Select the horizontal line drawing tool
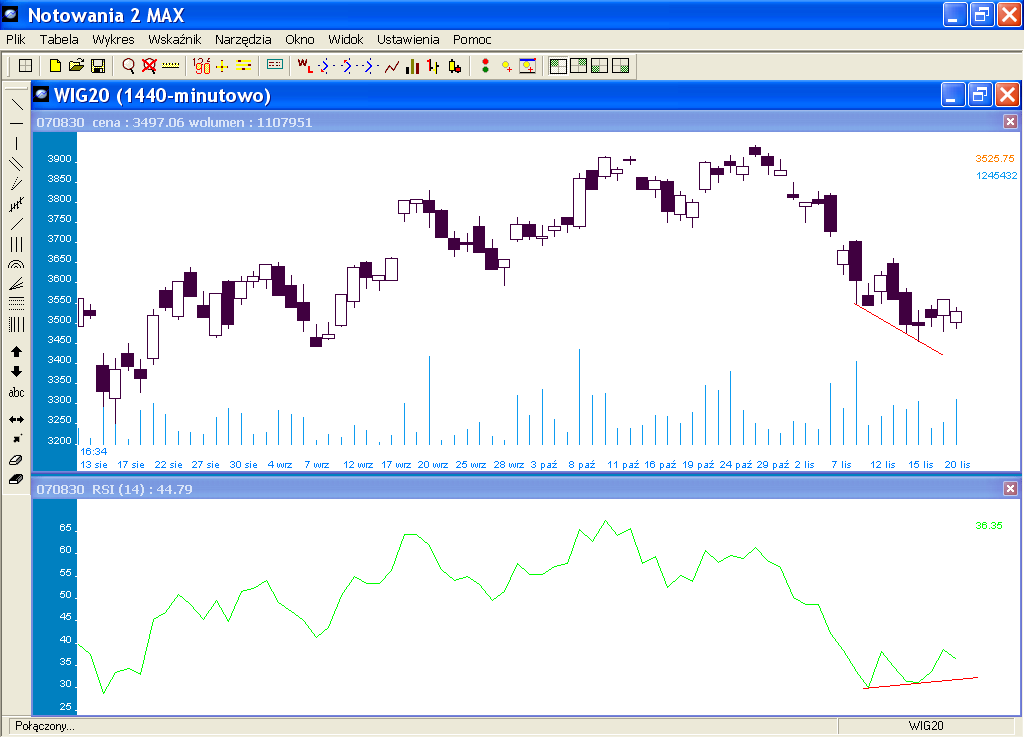Screen dimensions: 1024x738 pos(16,123)
